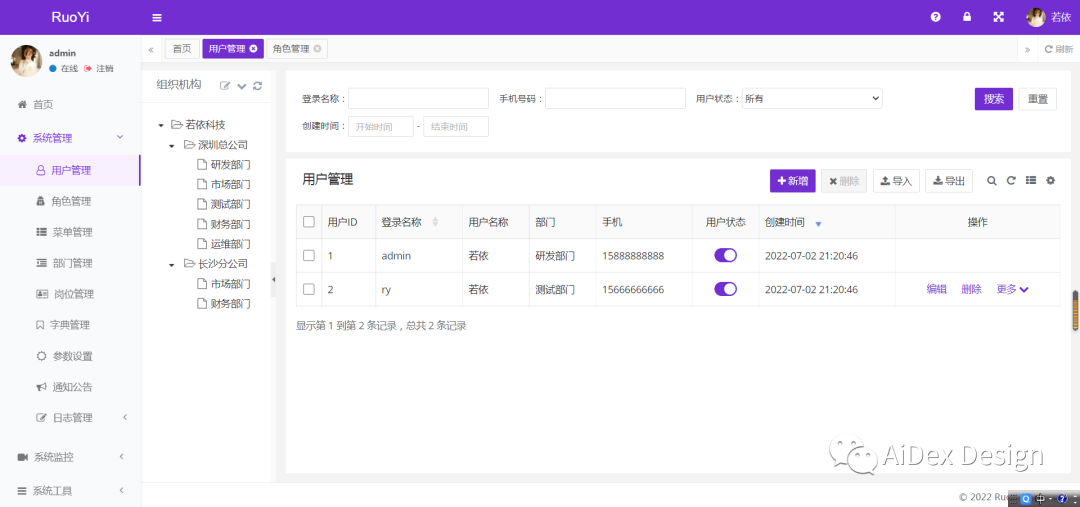Toggle the table card view icon
1080x507 pixels.
[x=1031, y=180]
